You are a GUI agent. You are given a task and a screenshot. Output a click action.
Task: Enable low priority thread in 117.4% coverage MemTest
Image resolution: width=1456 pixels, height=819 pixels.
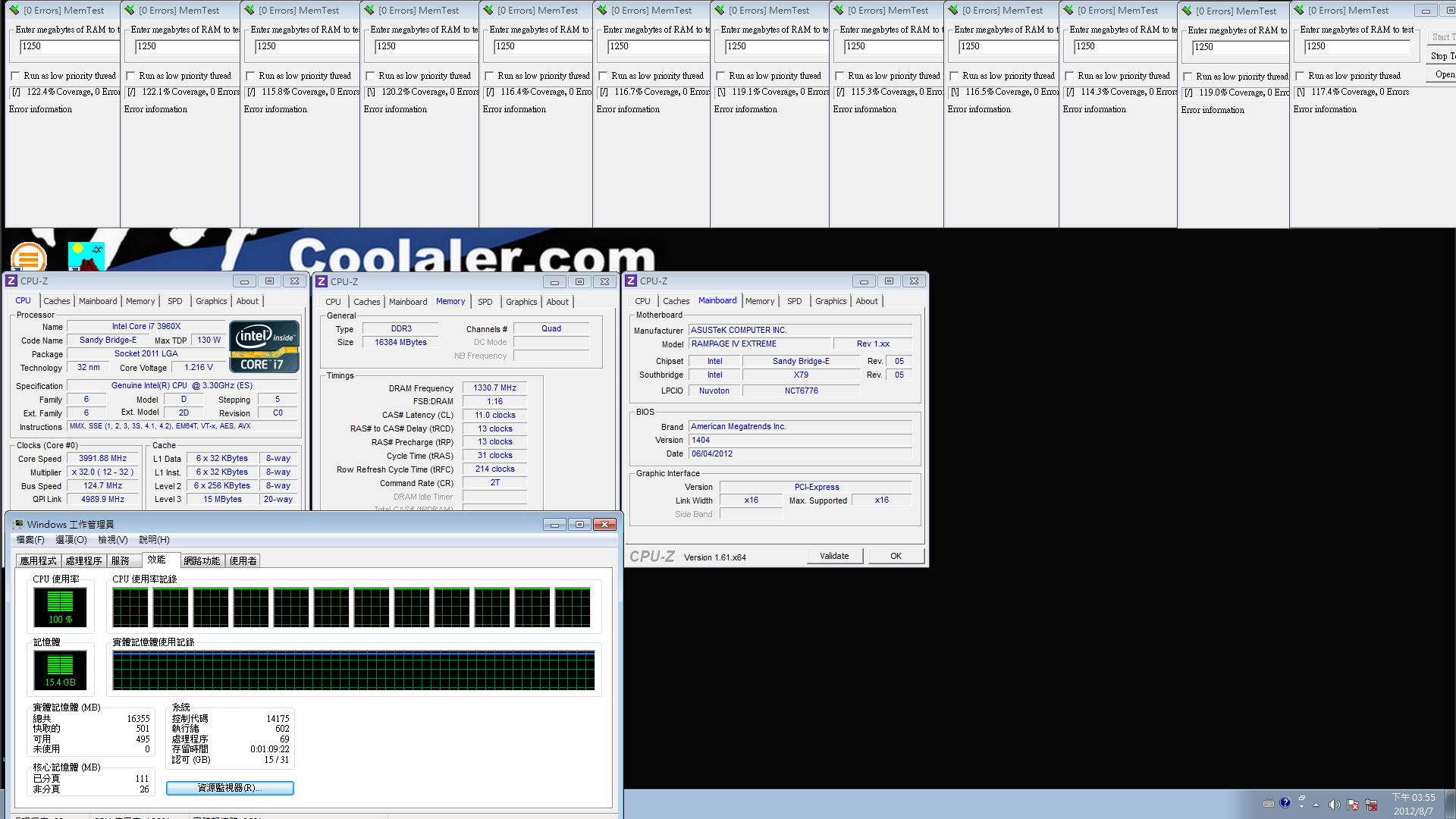pos(1300,76)
